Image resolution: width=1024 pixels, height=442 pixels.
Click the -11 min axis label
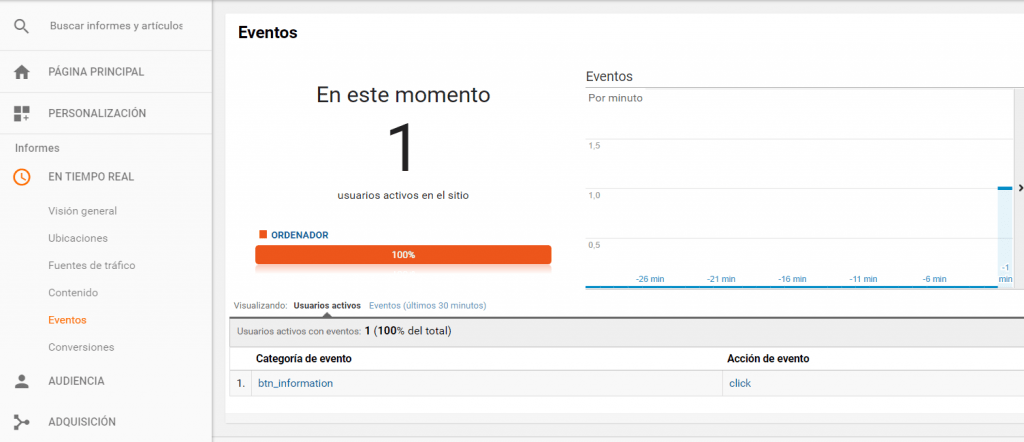pyautogui.click(x=863, y=279)
